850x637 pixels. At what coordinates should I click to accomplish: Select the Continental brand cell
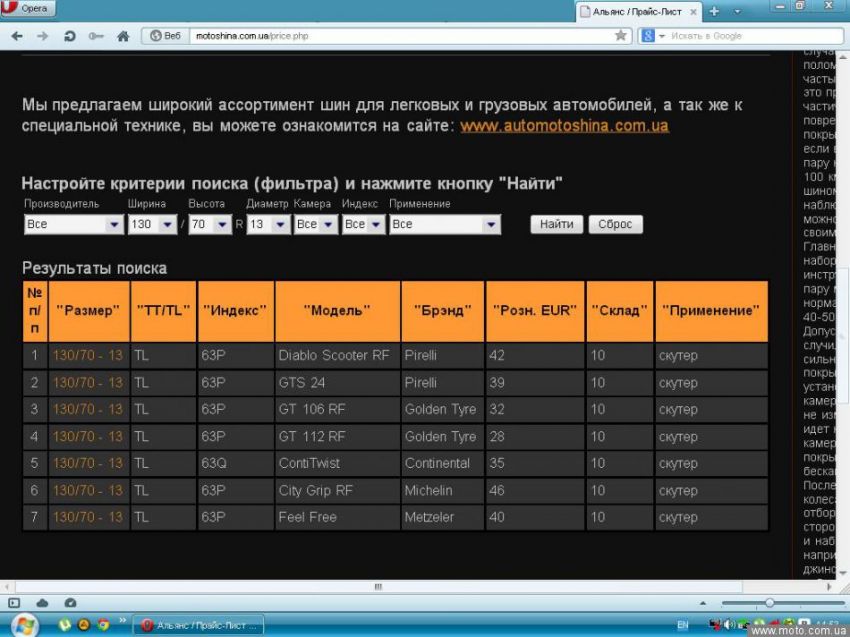[443, 464]
